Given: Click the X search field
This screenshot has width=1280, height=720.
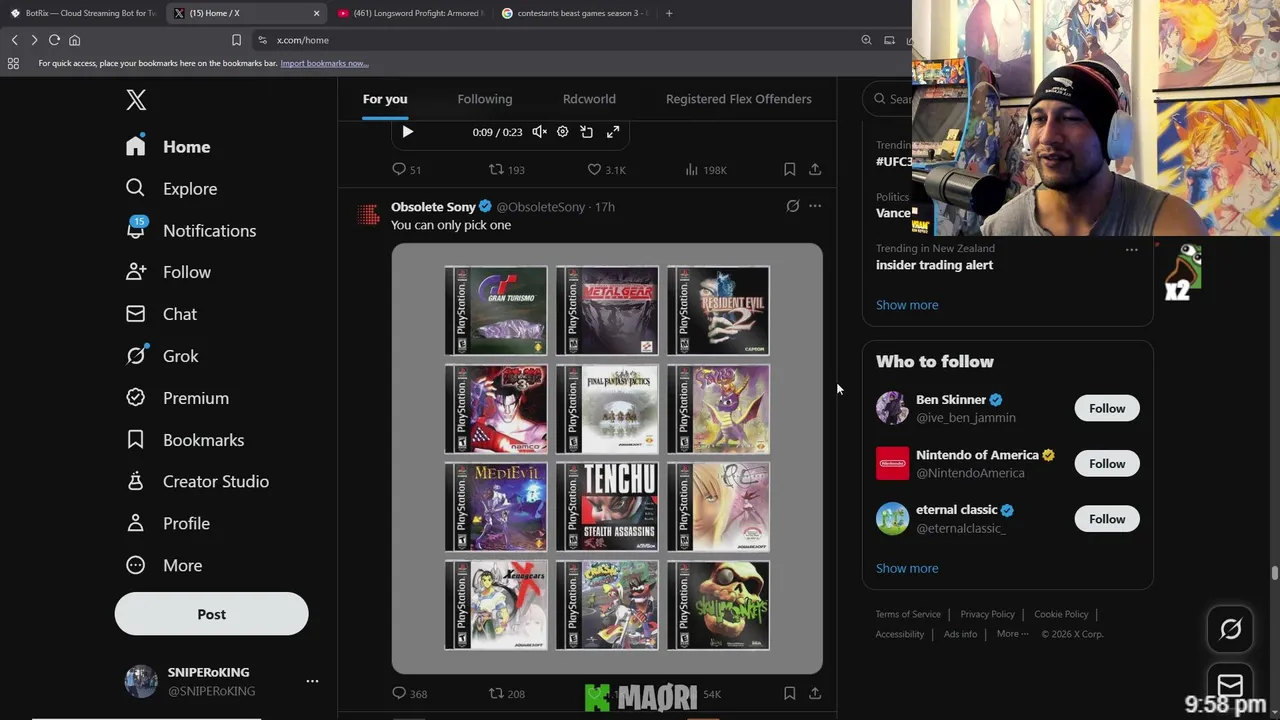Looking at the screenshot, I should [888, 99].
